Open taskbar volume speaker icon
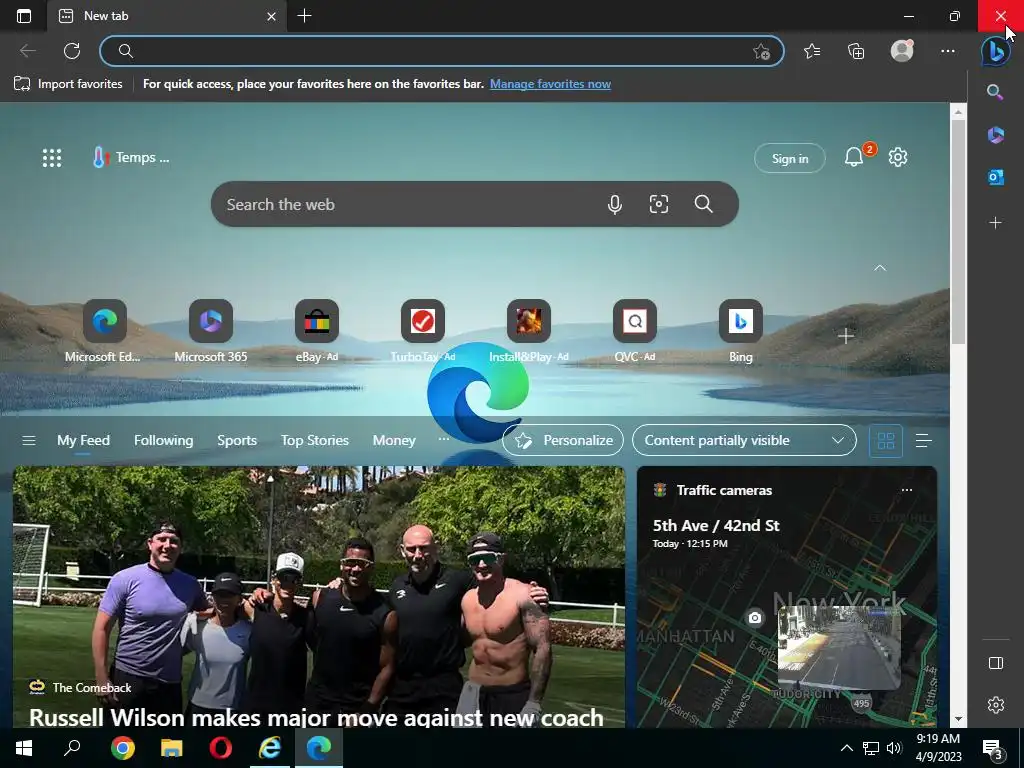 [x=893, y=748]
